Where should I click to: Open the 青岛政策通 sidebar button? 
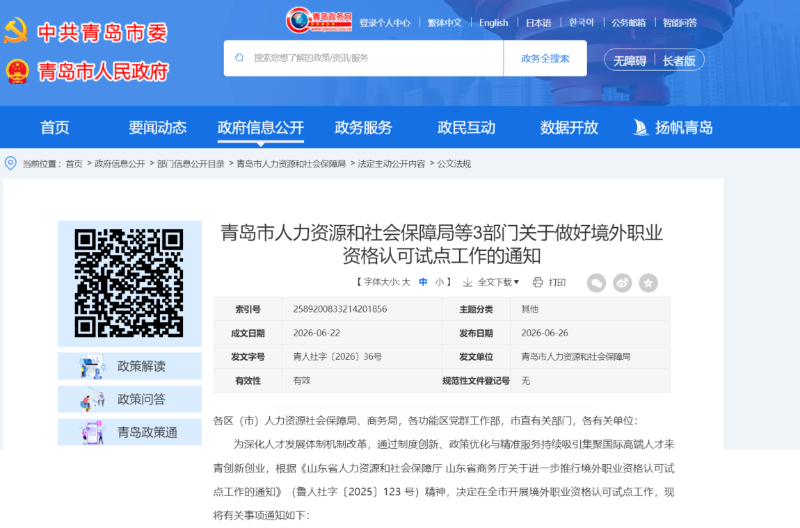130,433
